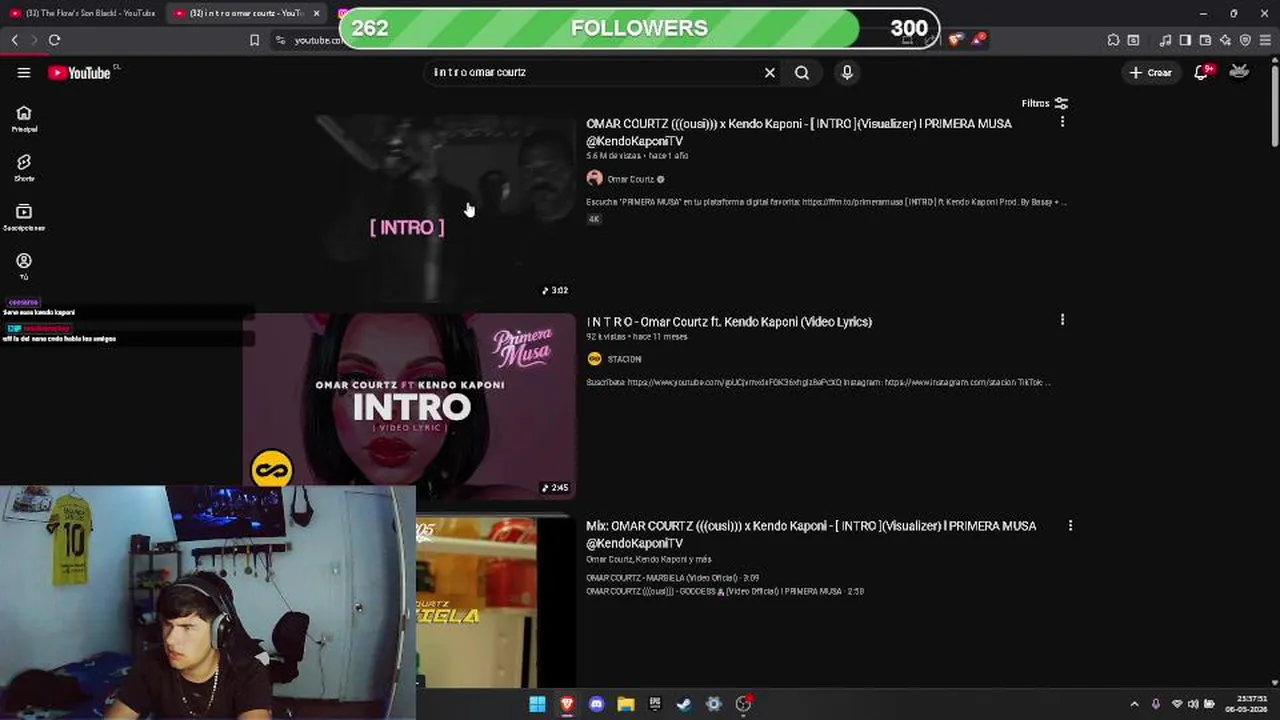Open the account avatar menu
Viewport: 1280px width, 720px height.
click(1239, 72)
